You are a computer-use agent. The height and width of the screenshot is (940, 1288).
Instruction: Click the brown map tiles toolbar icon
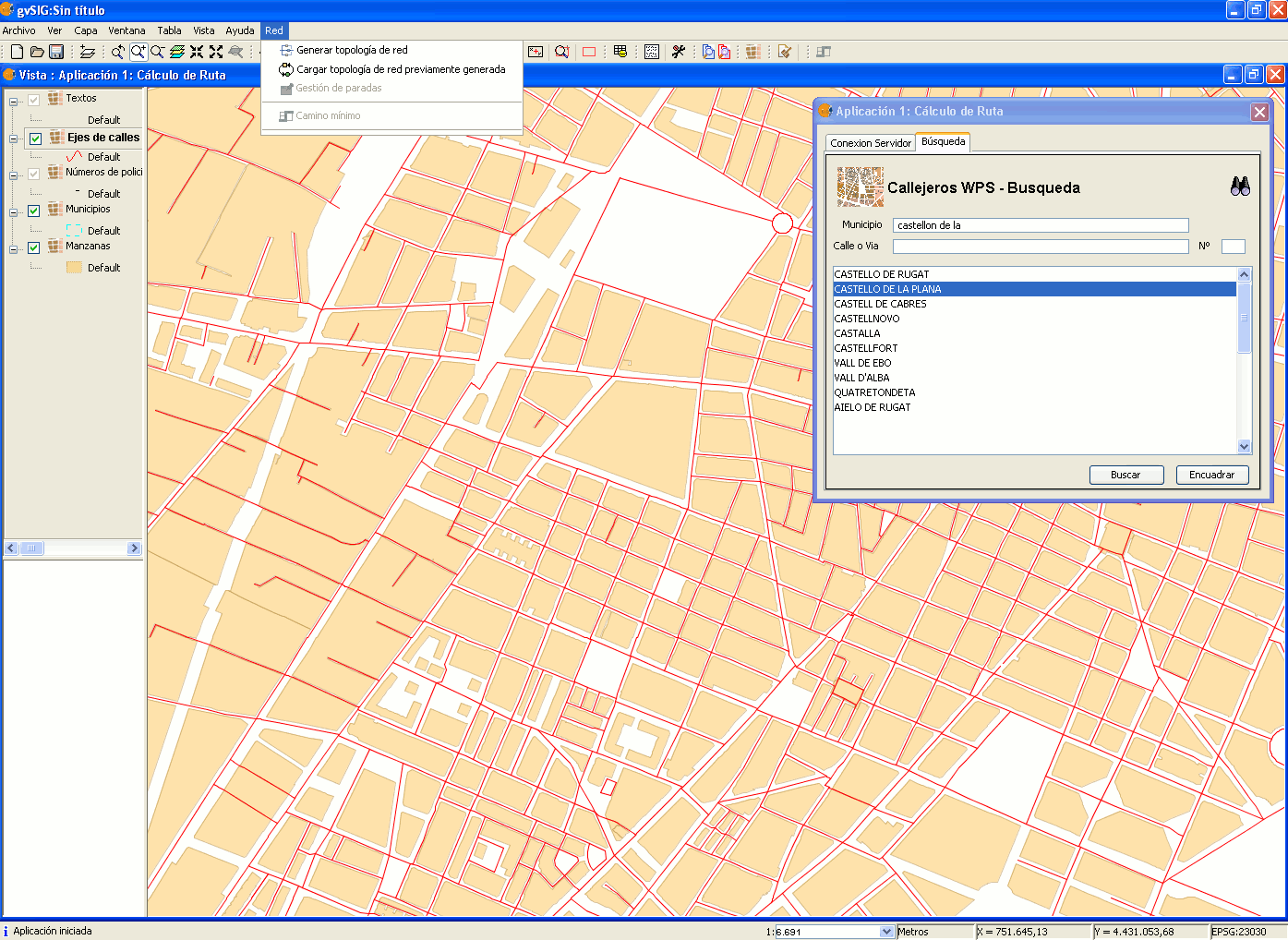tap(753, 52)
